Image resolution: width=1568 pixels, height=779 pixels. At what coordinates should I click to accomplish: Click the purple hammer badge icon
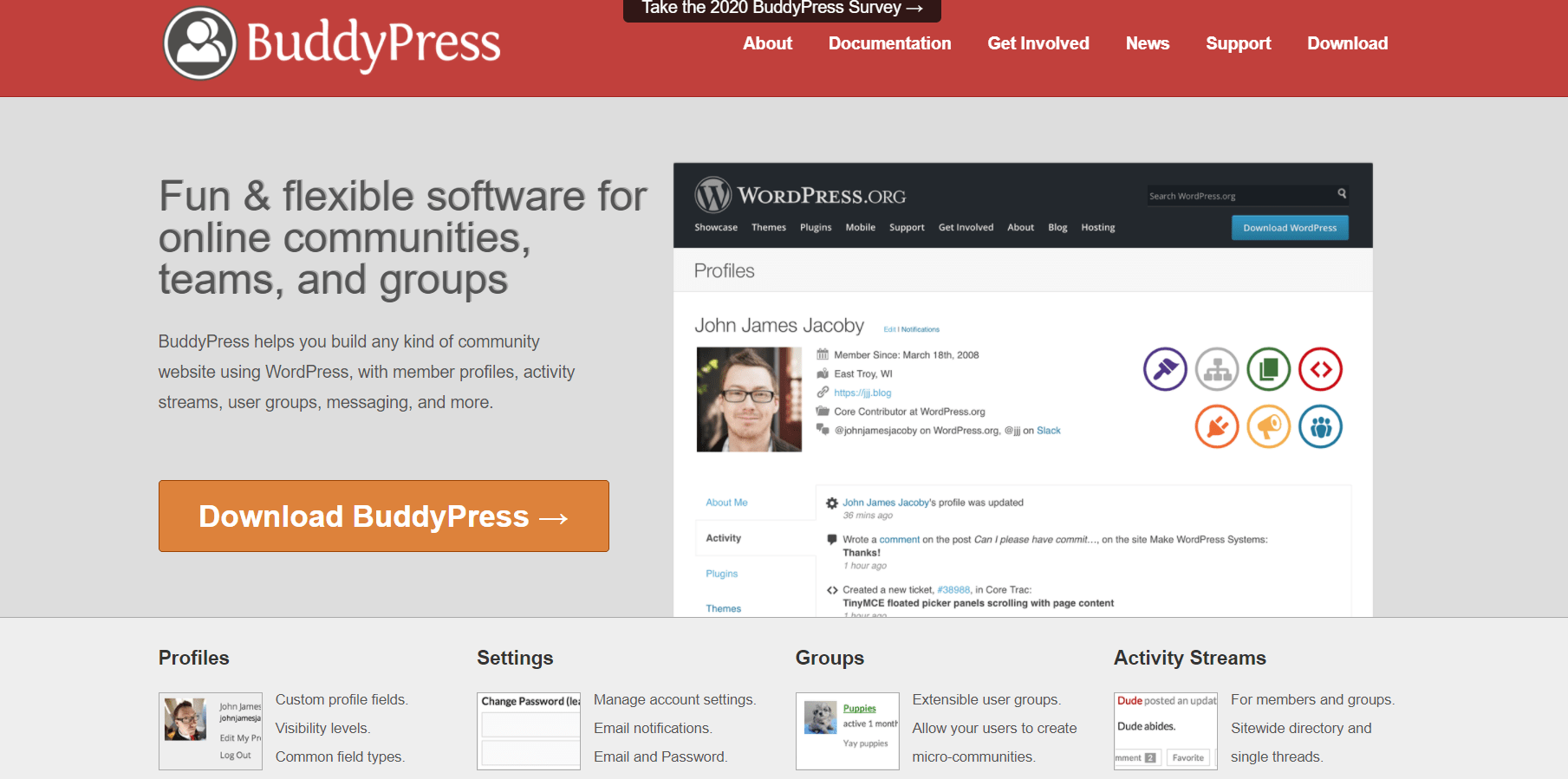(1165, 369)
